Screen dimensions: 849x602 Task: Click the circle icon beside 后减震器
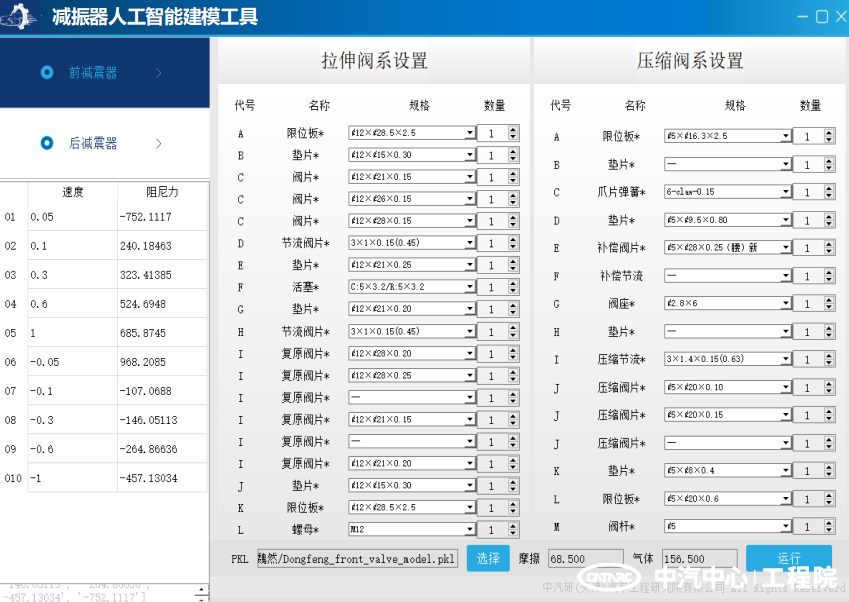(x=47, y=143)
